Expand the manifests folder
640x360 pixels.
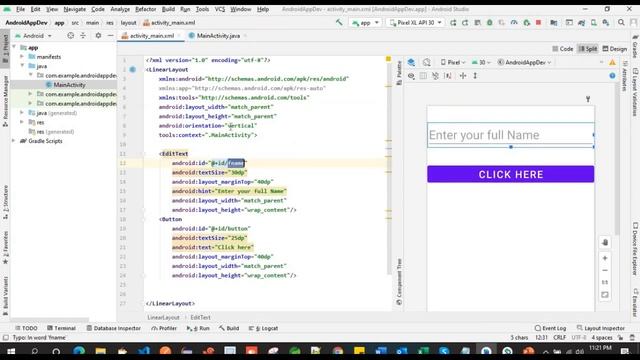click(x=22, y=56)
